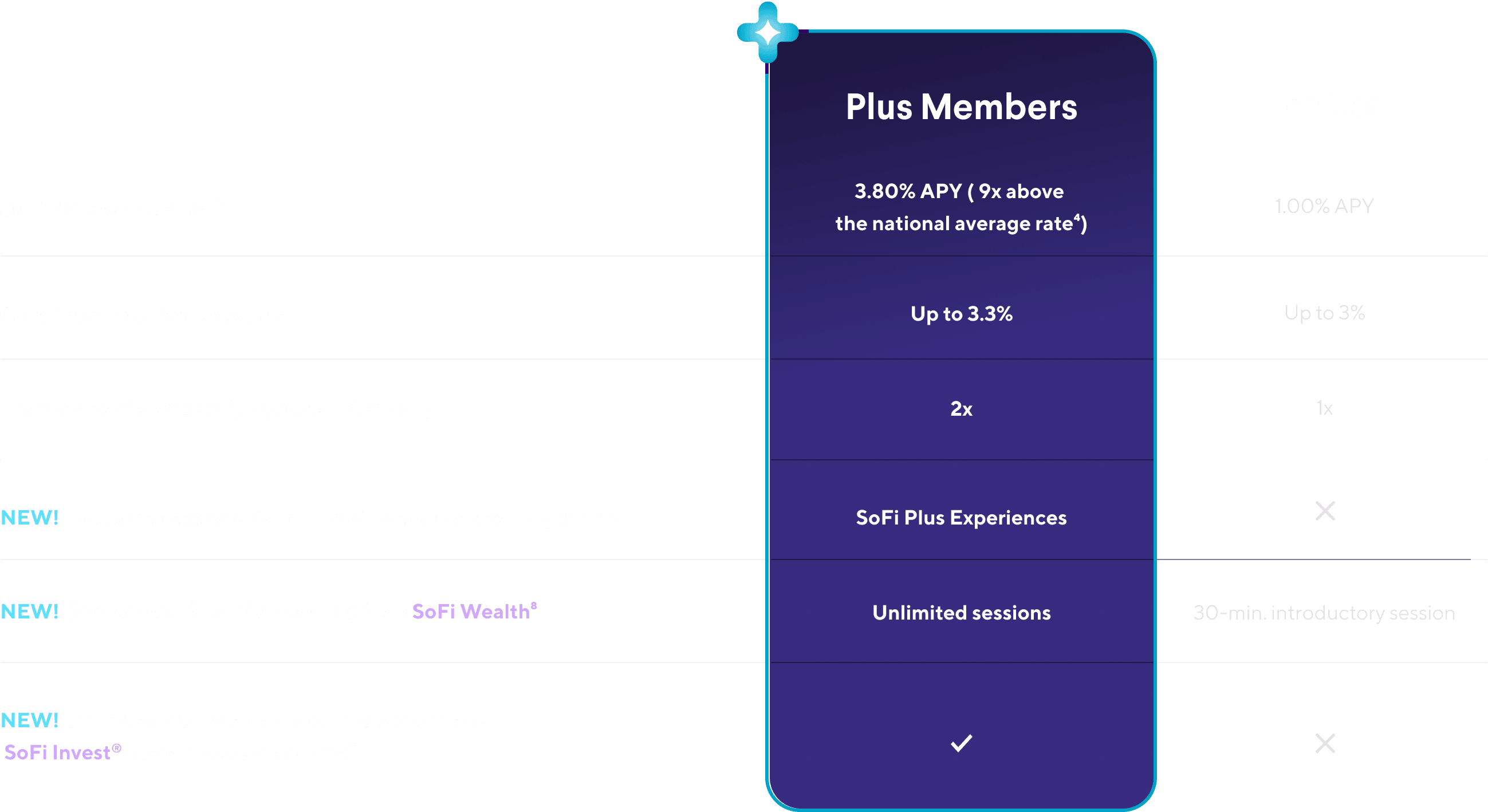The image size is (1488, 812).
Task: Select the Plus Members column heading
Action: click(x=961, y=107)
